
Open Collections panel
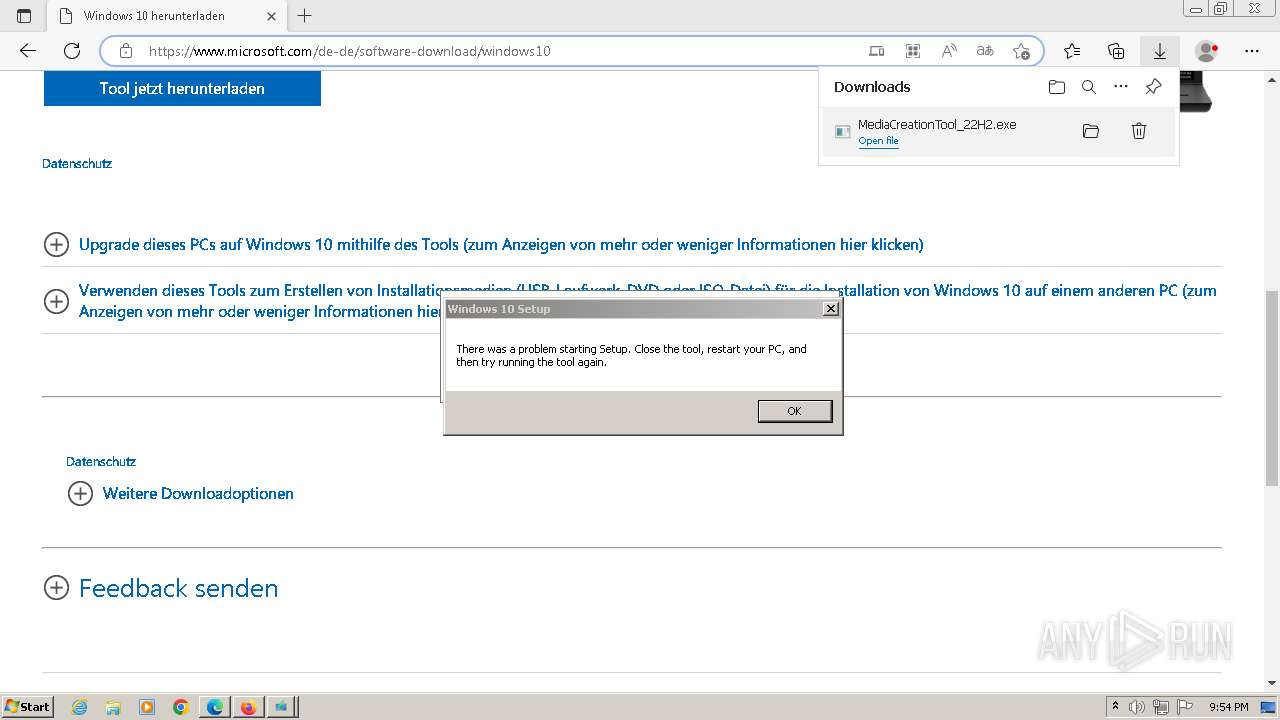point(1116,51)
